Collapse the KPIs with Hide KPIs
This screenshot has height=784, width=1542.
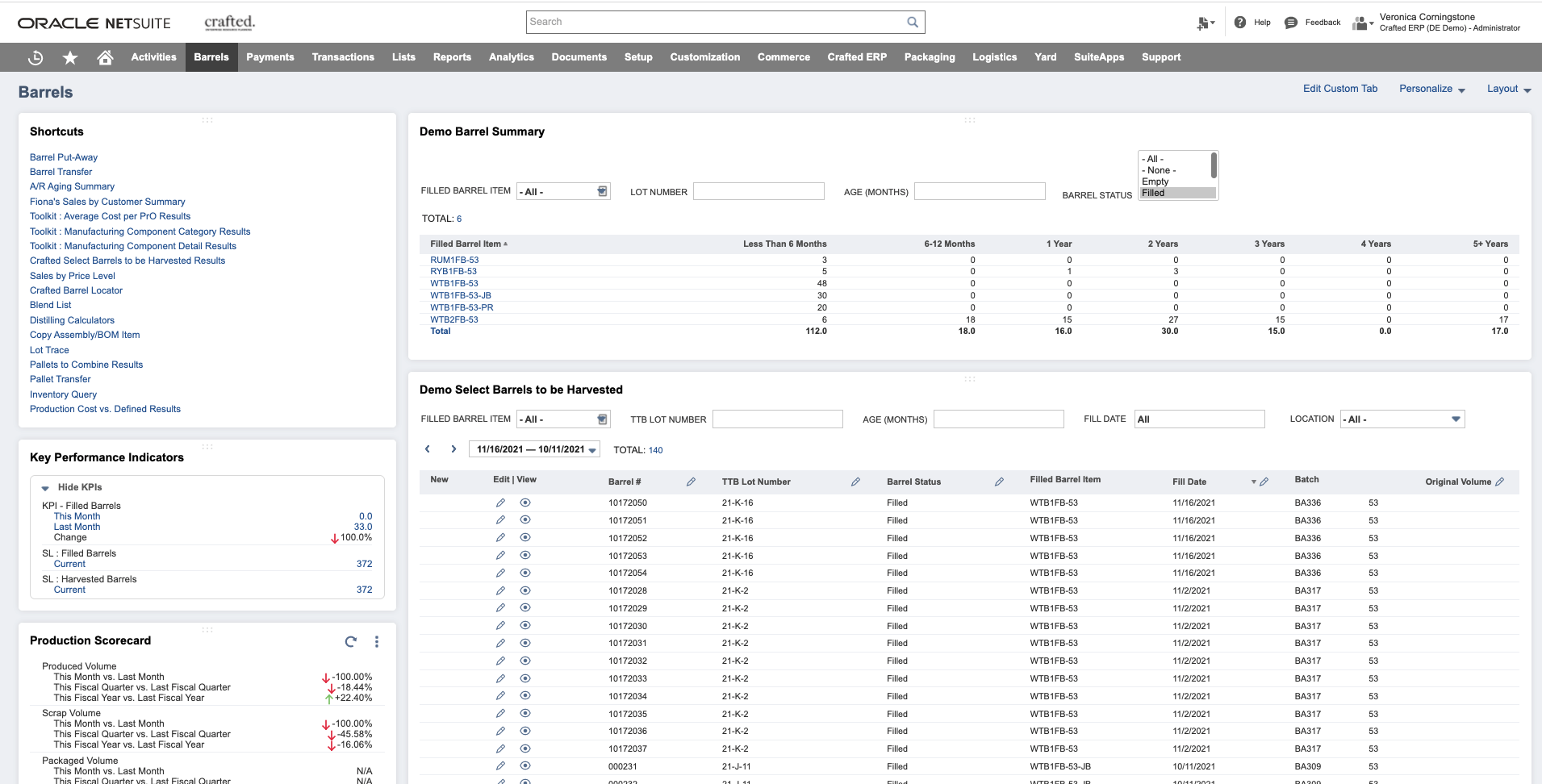[80, 486]
